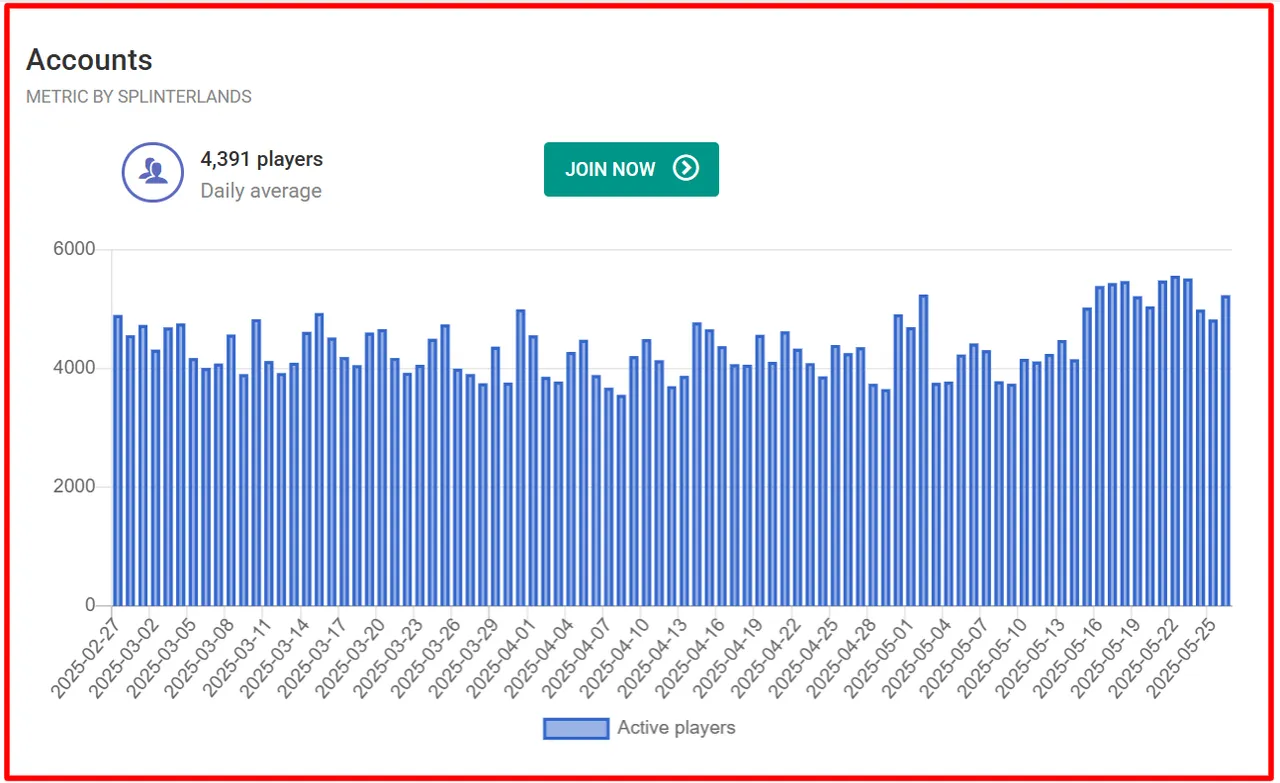Click the 6000 y-axis label
This screenshot has width=1280, height=783.
(x=74, y=249)
